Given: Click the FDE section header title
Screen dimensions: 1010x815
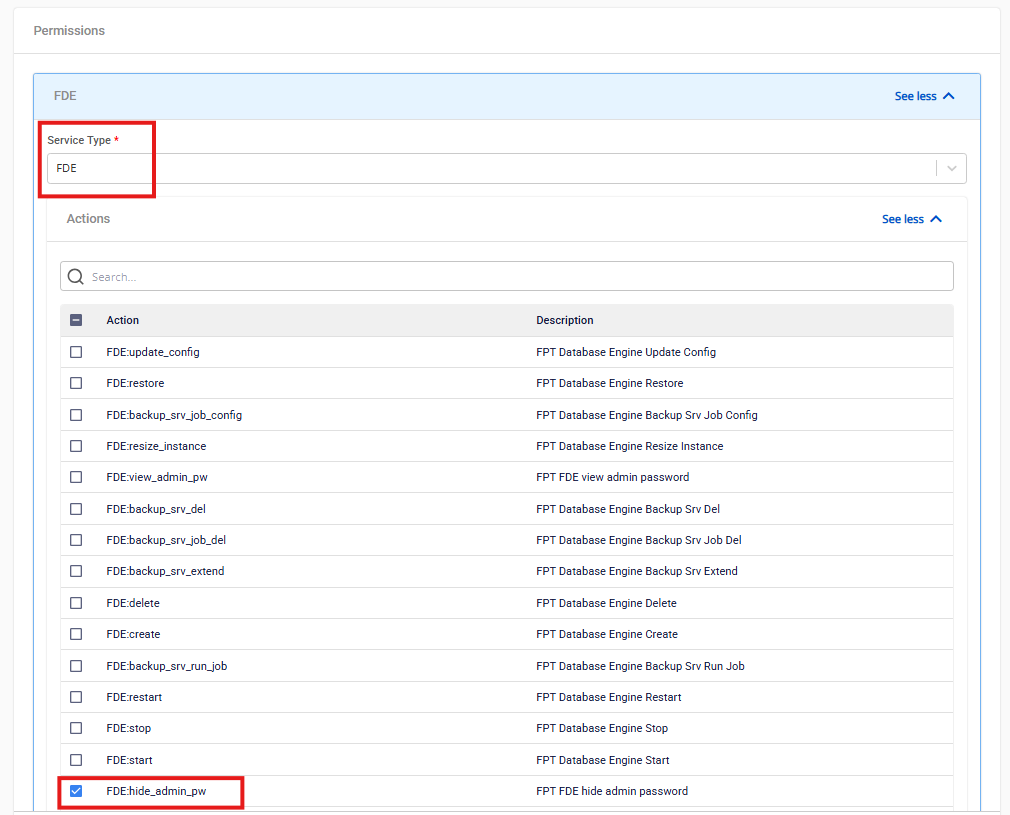Looking at the screenshot, I should tap(65, 96).
